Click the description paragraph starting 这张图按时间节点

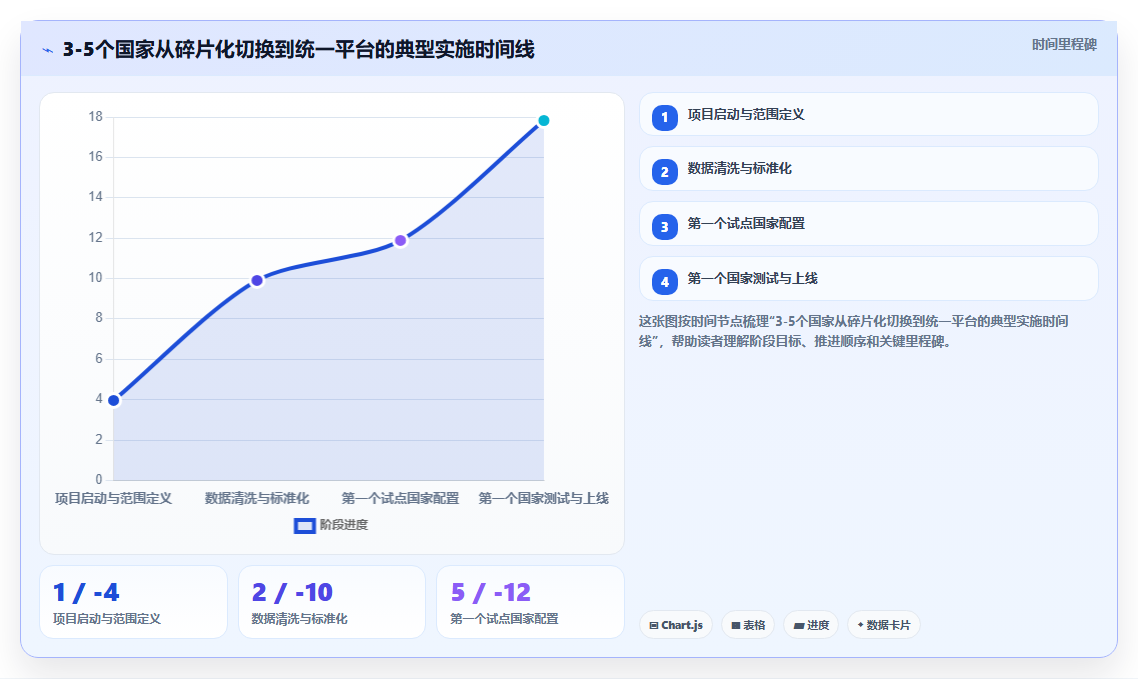pos(854,331)
